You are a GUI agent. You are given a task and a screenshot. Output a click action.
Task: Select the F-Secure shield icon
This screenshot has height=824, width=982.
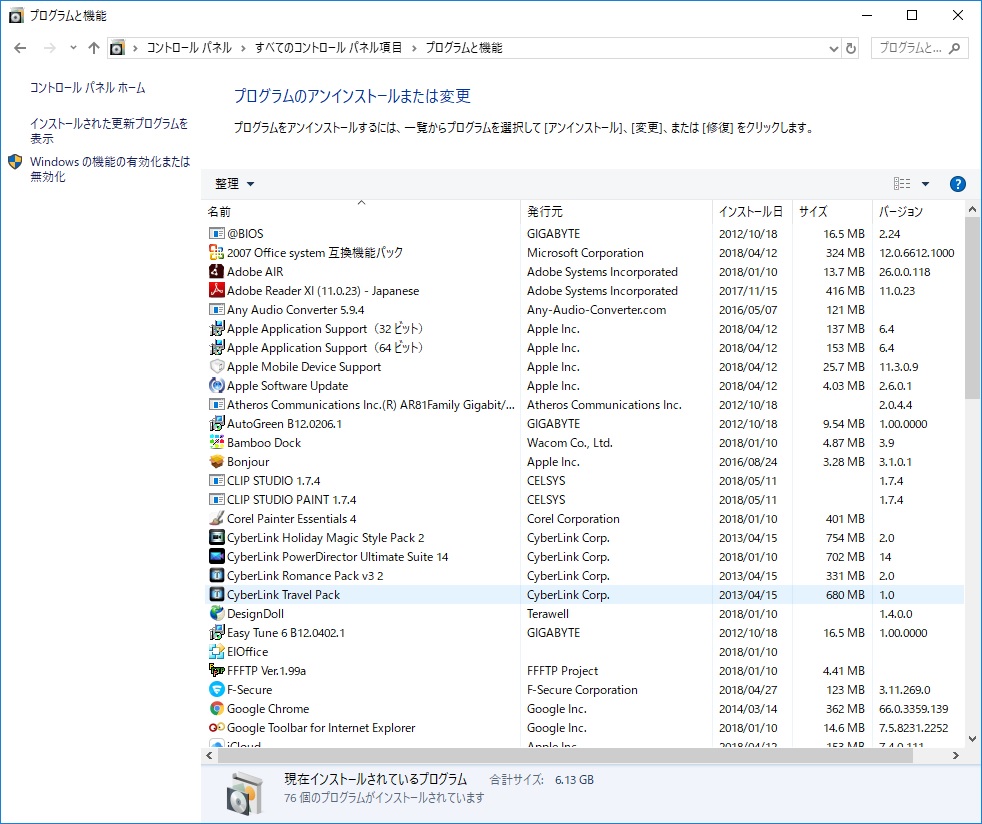coord(217,689)
